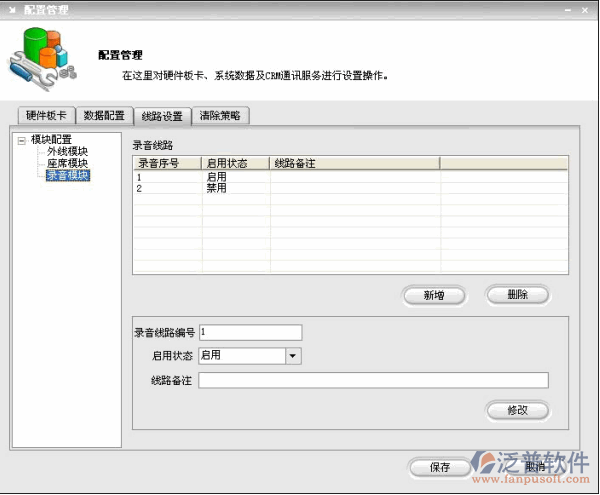
Task: Select 座席模块 in the module tree
Action: (x=67, y=163)
